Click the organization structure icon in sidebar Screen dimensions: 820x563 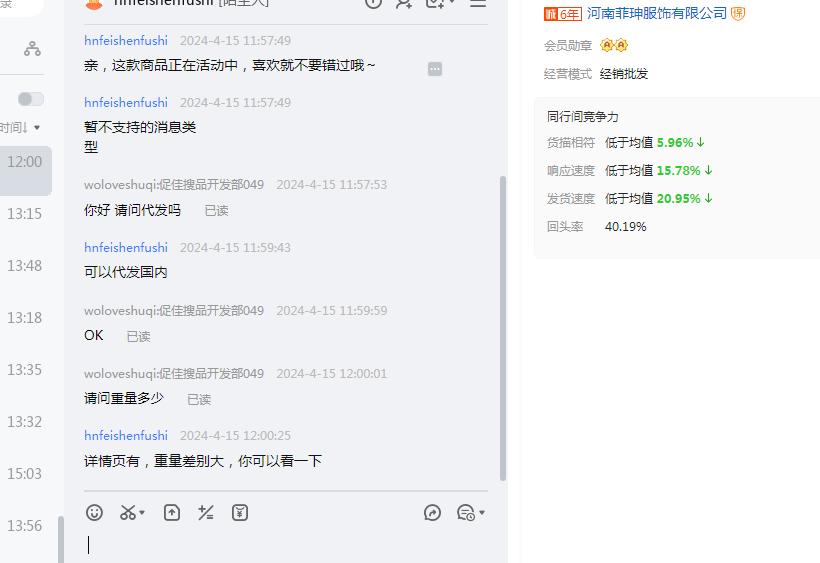(33, 48)
